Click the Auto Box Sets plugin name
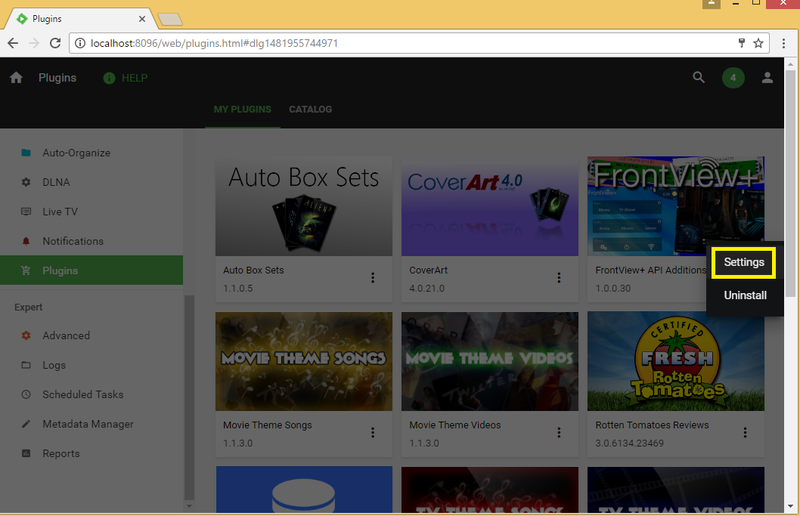 click(x=253, y=271)
